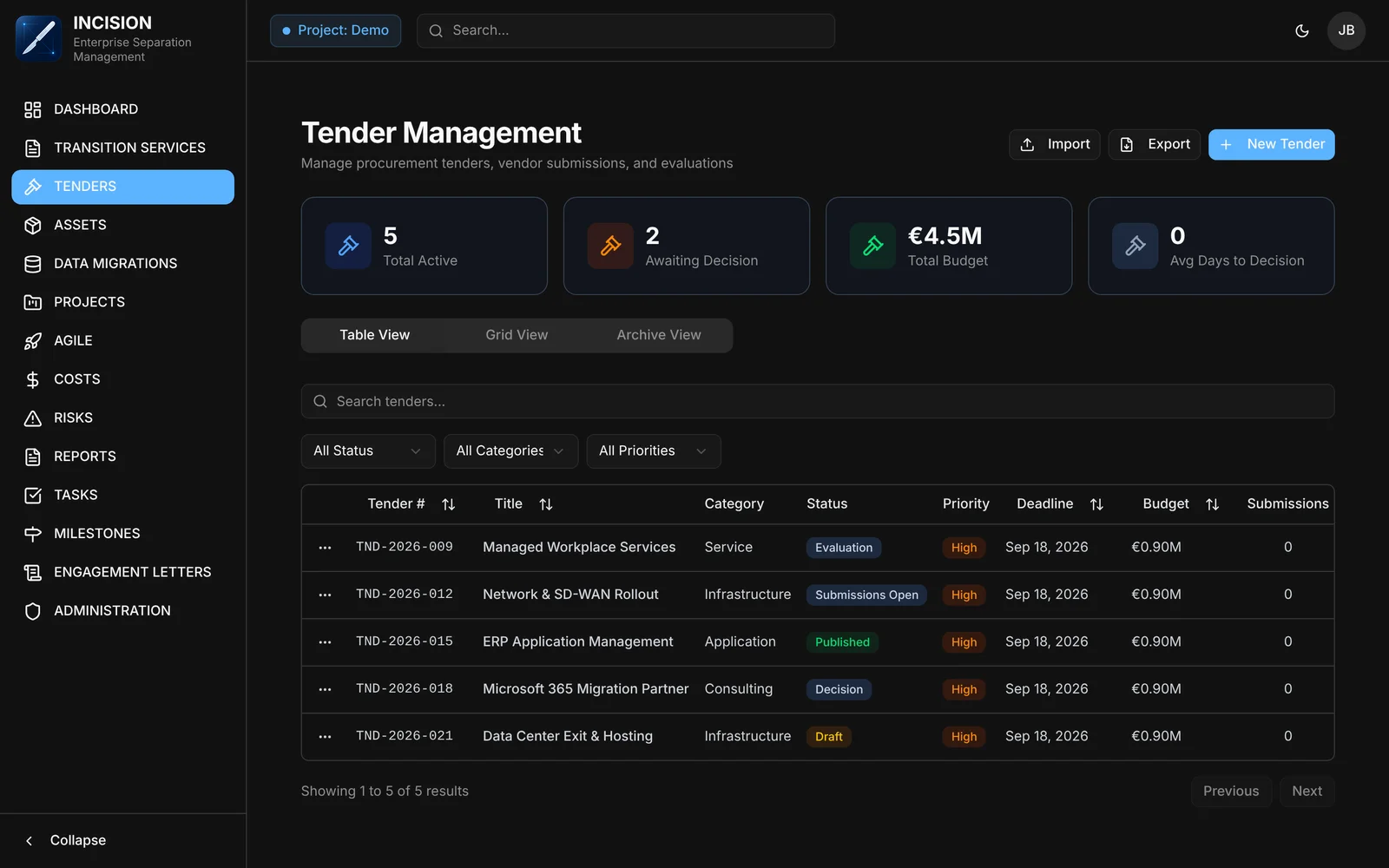
Task: Go to the Costs section
Action: click(x=122, y=379)
